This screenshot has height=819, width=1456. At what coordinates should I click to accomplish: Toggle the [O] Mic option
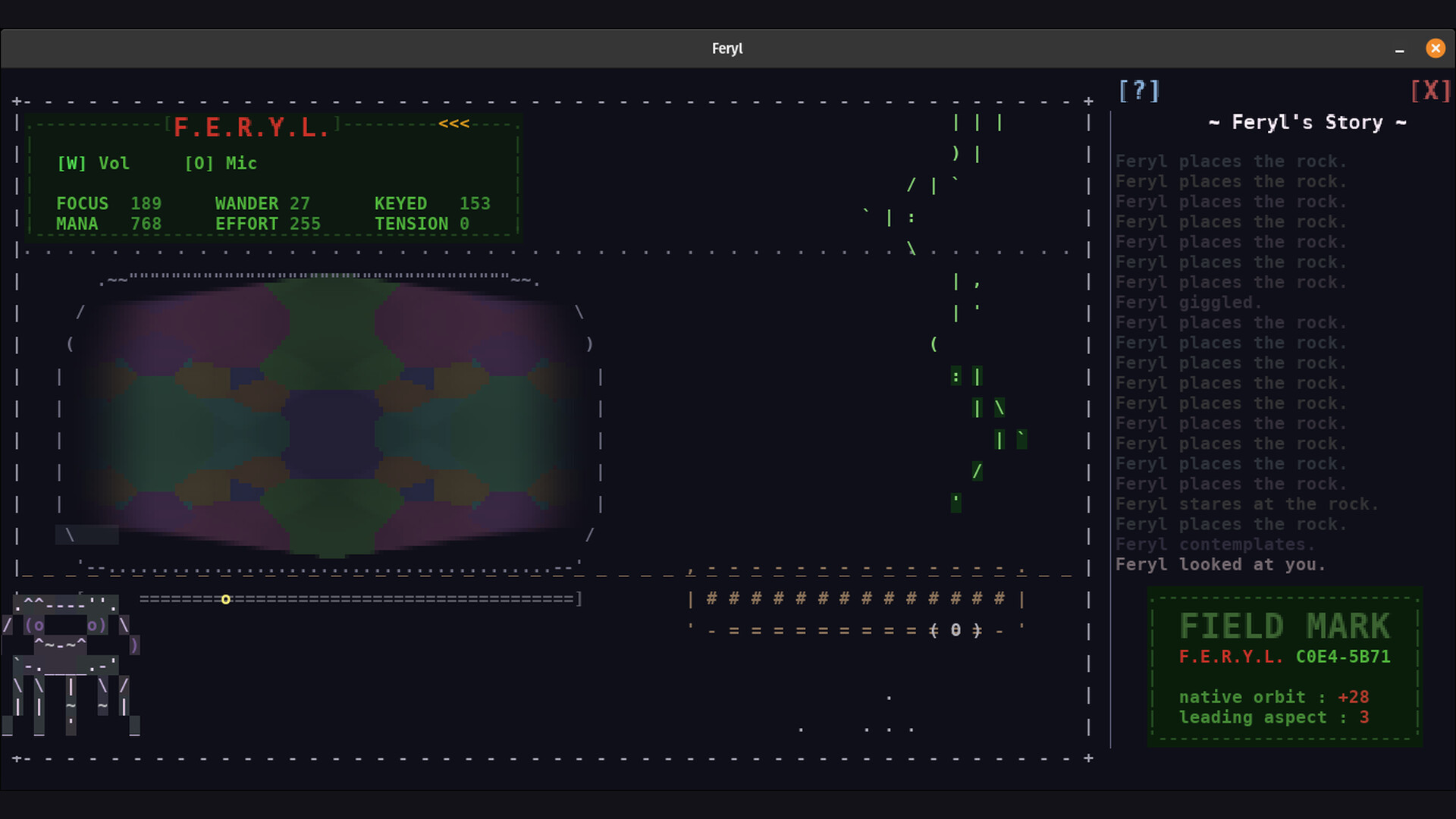click(221, 164)
